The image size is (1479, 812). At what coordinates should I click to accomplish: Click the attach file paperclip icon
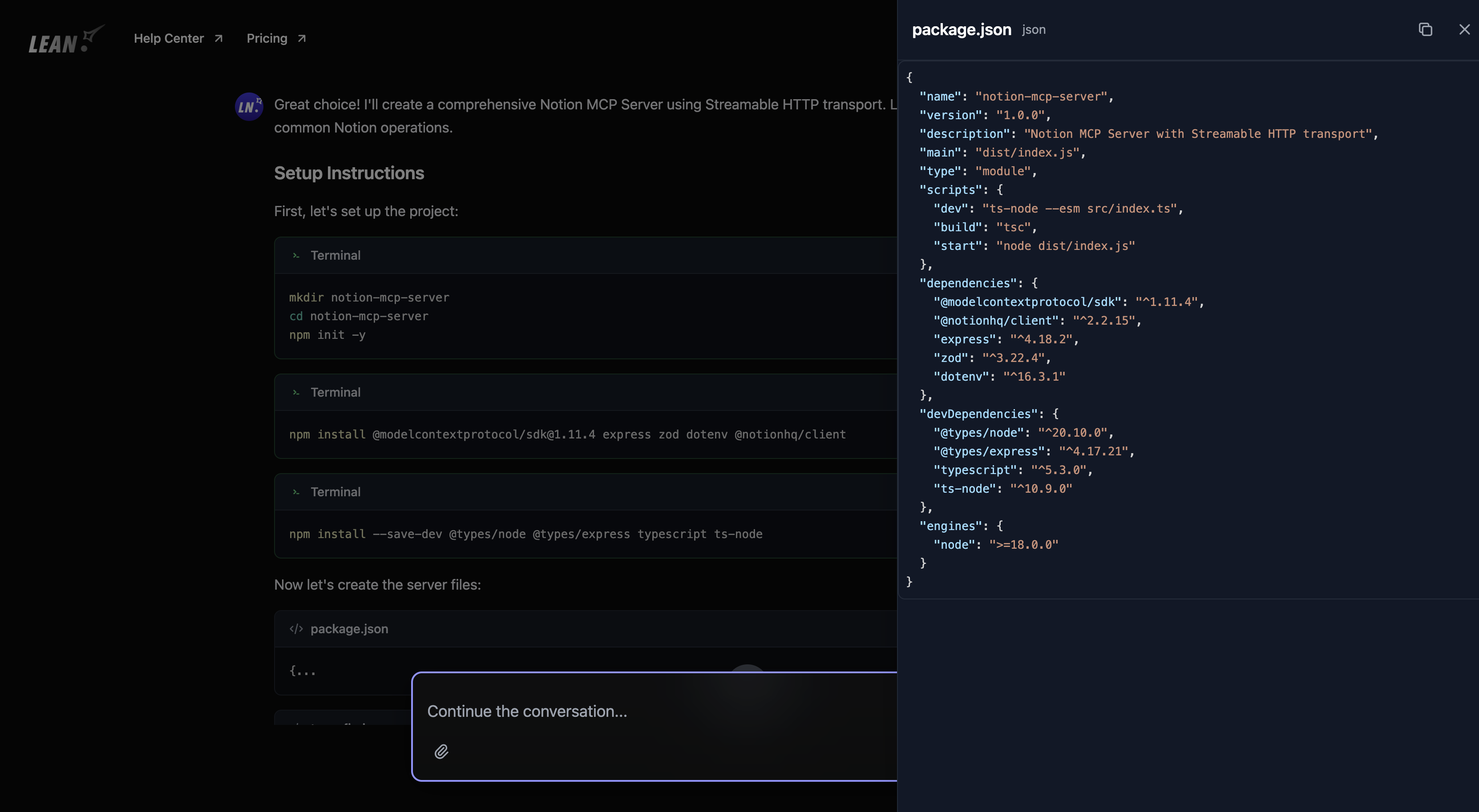coord(441,751)
